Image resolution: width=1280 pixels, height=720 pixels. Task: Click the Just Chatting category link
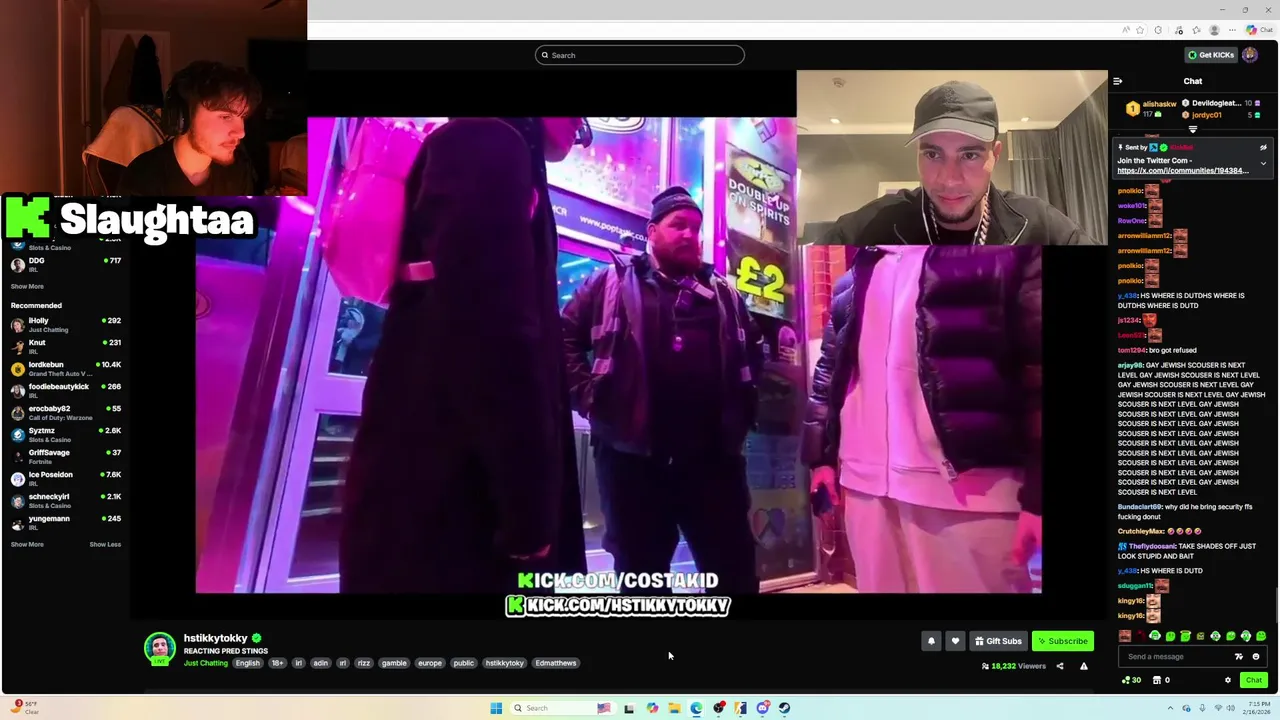point(206,663)
